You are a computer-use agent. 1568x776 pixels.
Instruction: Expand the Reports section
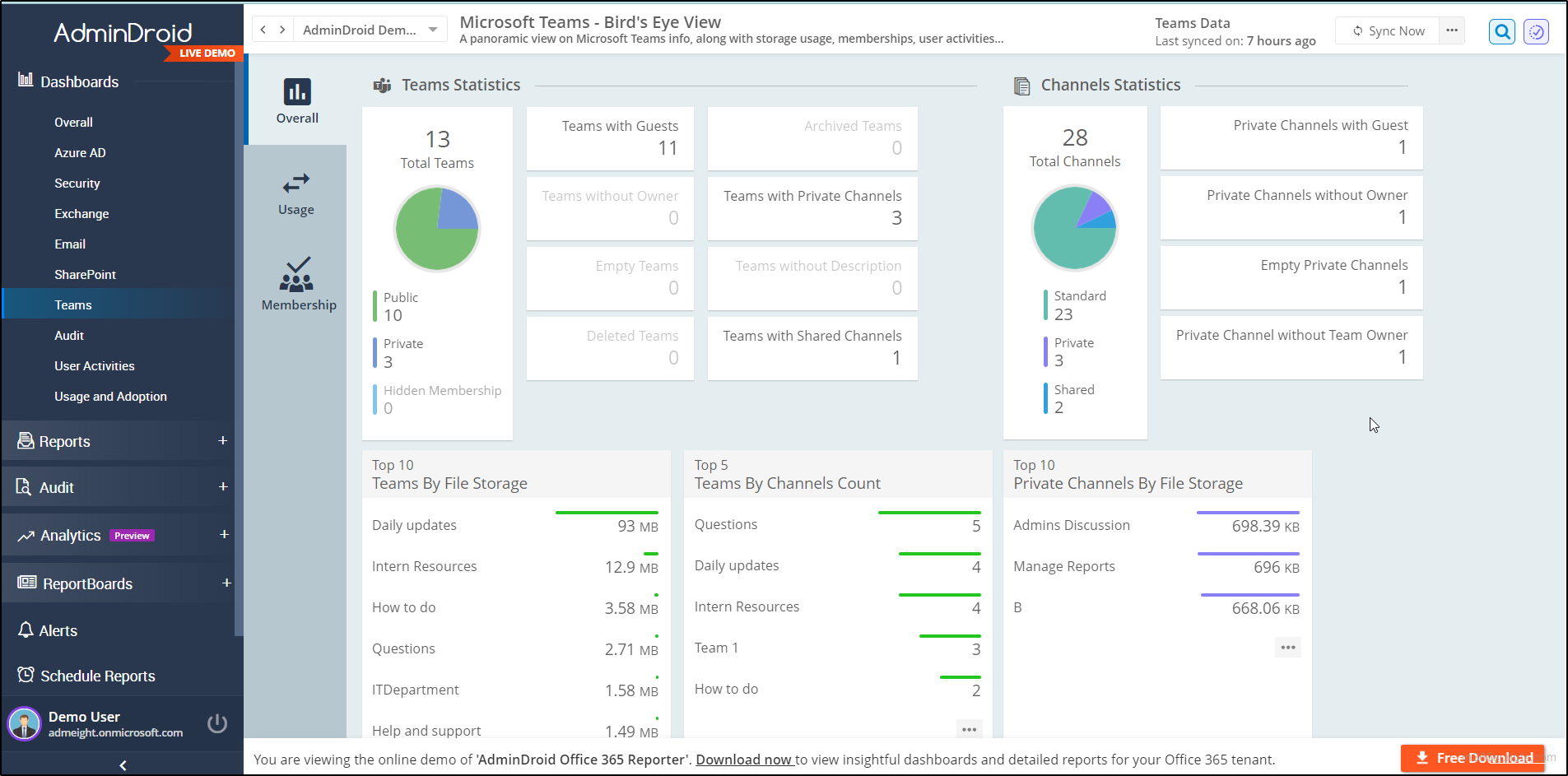click(x=223, y=440)
